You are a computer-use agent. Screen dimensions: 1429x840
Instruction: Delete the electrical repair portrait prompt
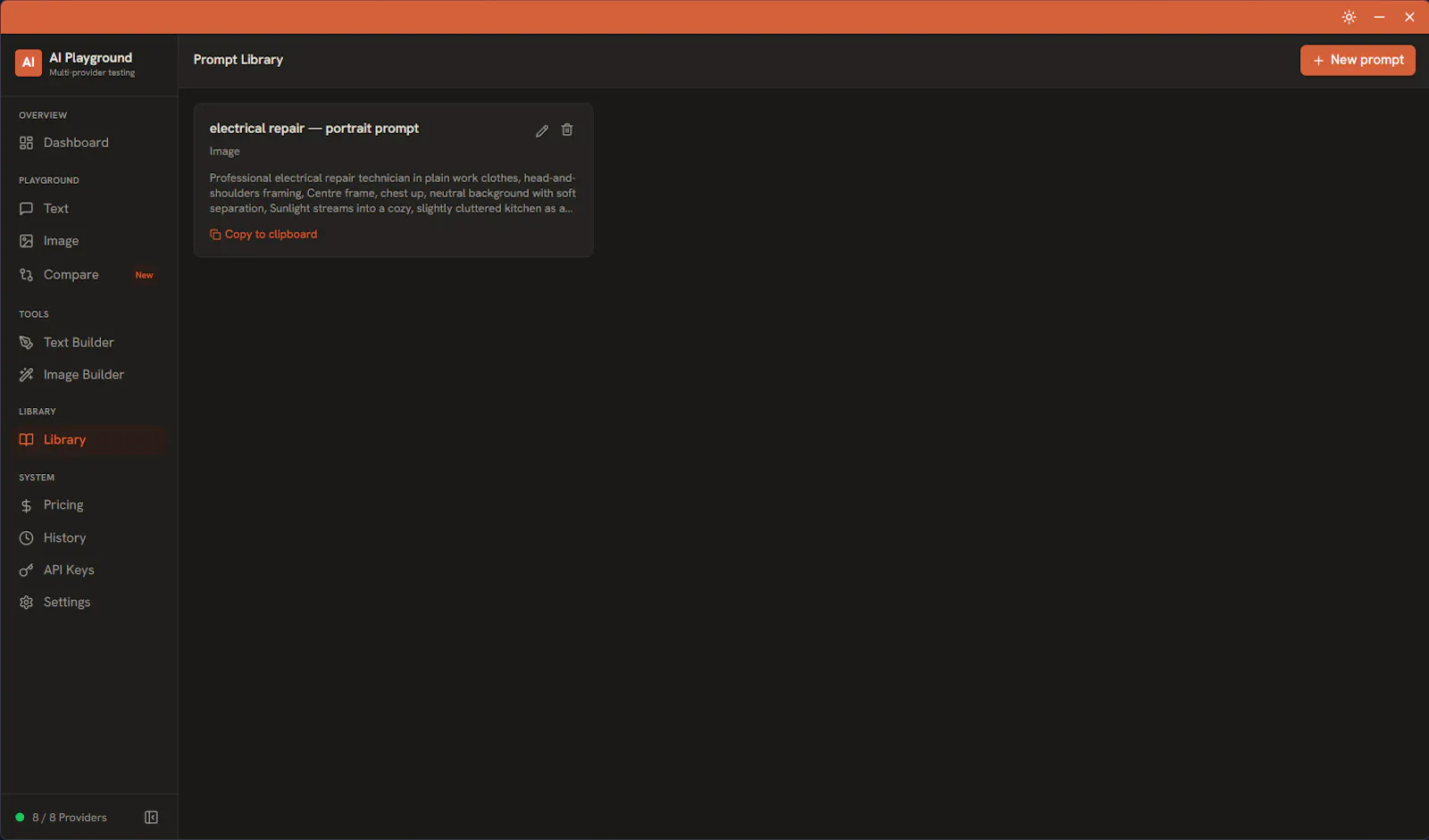click(x=567, y=130)
